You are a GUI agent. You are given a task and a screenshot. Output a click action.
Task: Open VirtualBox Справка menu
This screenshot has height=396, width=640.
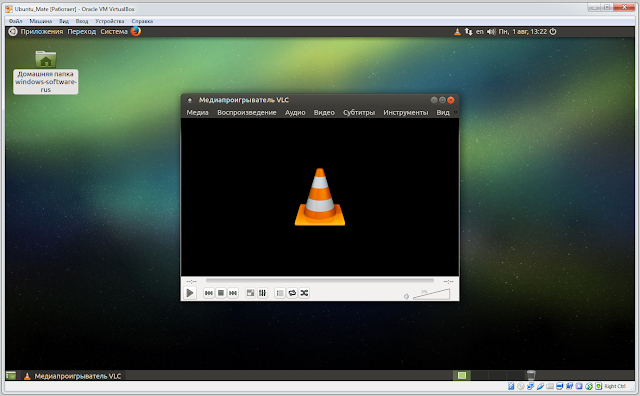pyautogui.click(x=142, y=21)
